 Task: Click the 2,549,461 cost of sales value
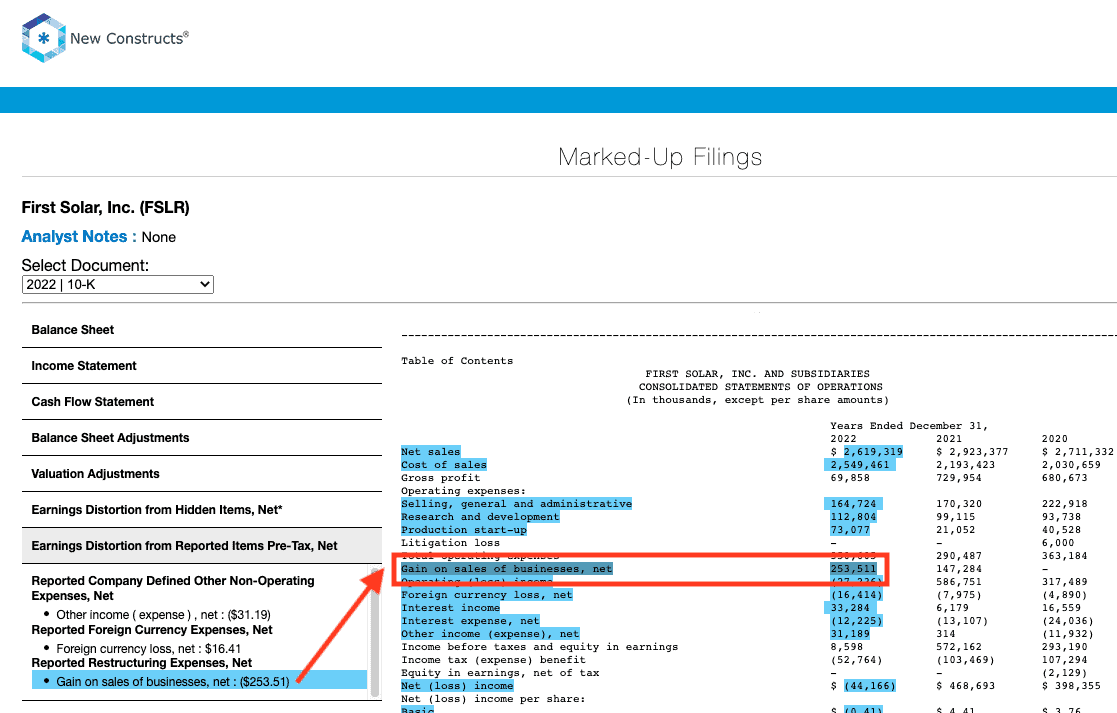click(x=860, y=464)
